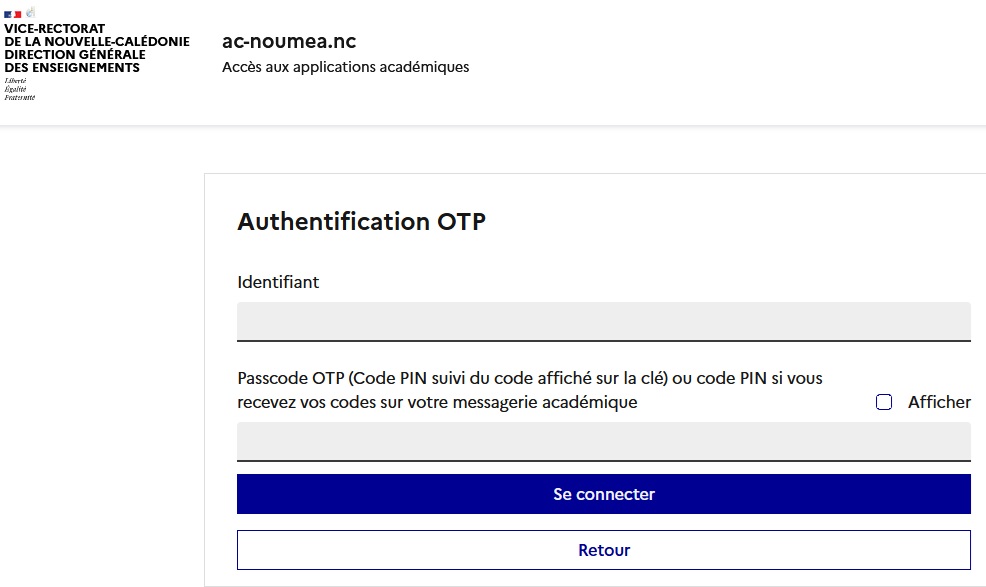Click the Identifiant field label

278,282
